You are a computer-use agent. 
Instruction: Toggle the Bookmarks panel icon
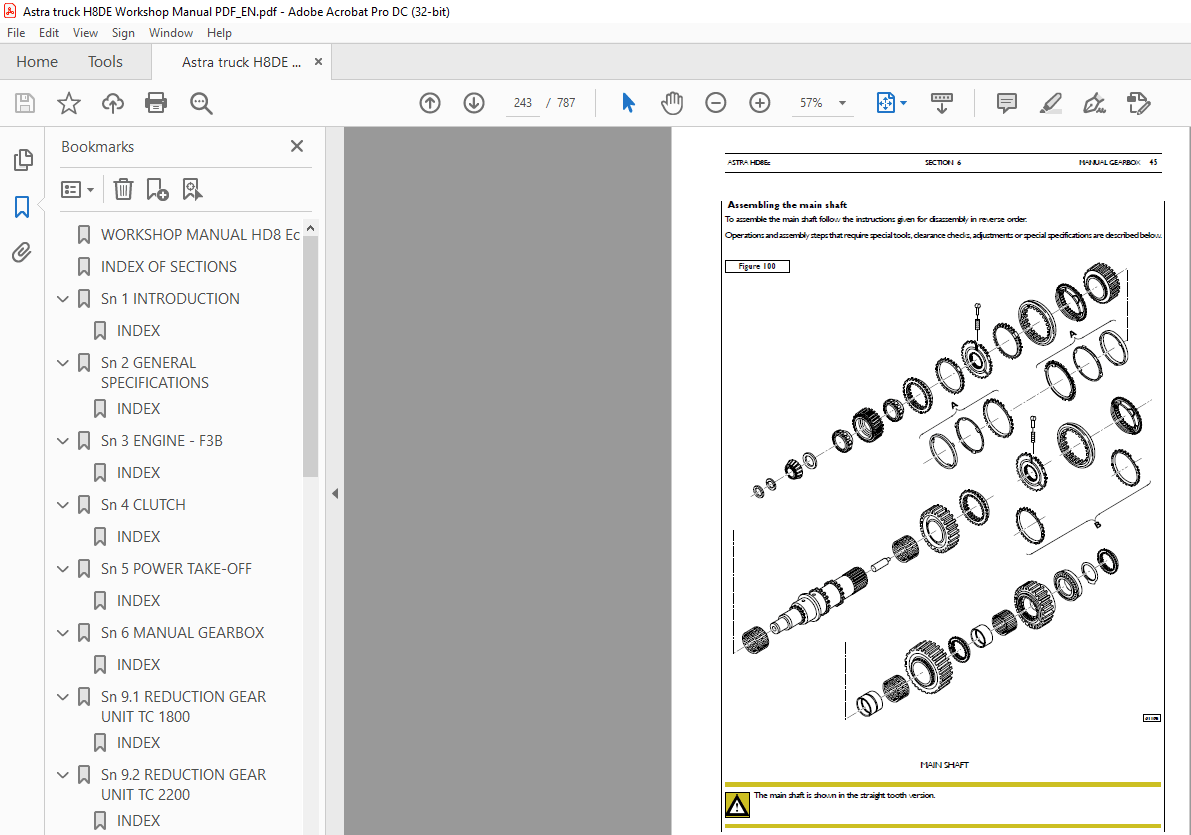22,207
